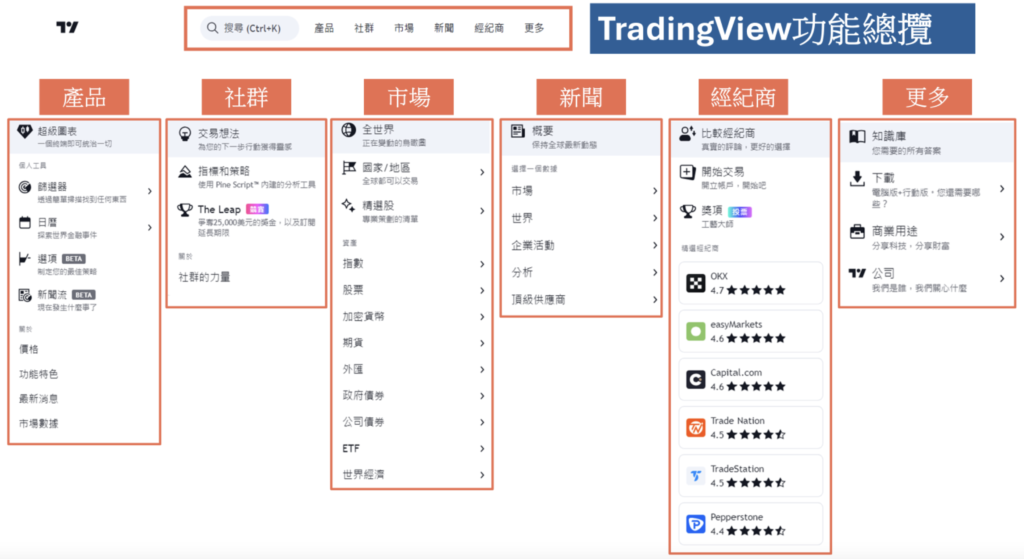Click the 交易想法 lightbulb icon

click(185, 134)
